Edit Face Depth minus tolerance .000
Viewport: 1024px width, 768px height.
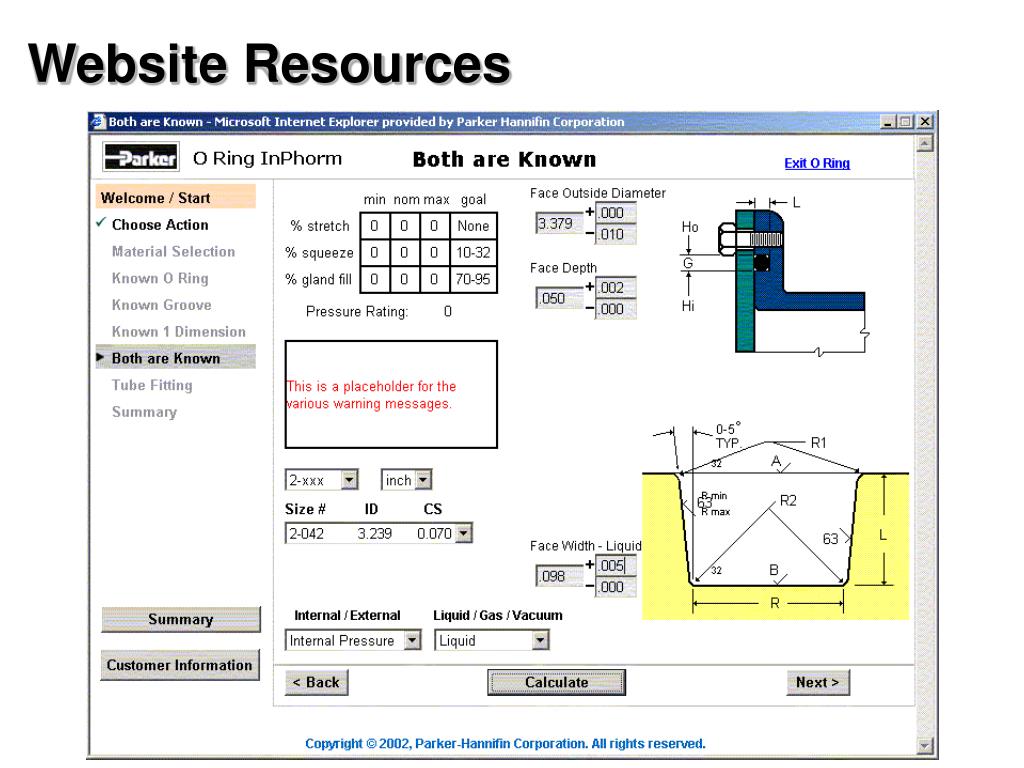(x=615, y=309)
